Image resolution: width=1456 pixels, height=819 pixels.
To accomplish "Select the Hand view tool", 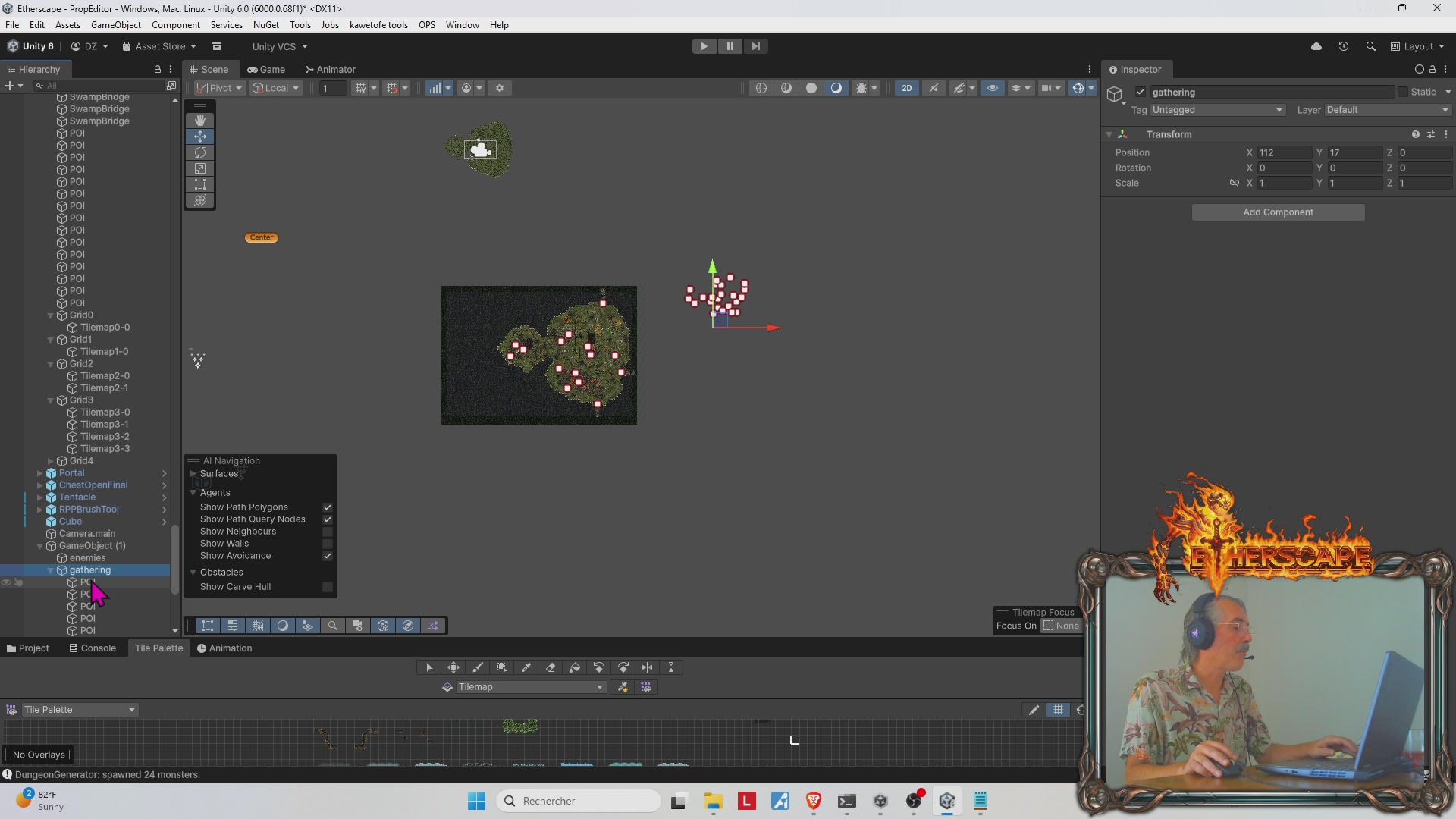I will pyautogui.click(x=200, y=121).
